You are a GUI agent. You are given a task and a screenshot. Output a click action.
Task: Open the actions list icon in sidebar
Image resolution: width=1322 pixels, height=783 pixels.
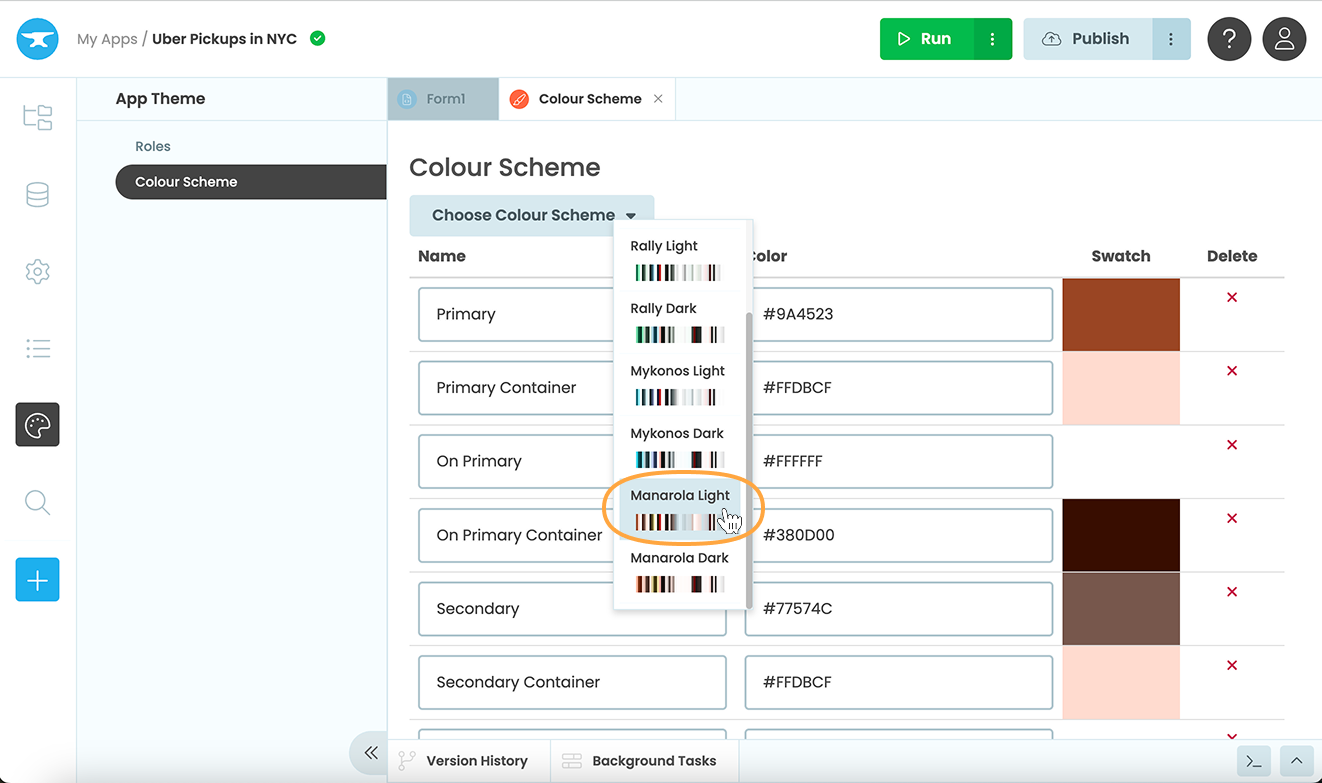click(x=37, y=348)
